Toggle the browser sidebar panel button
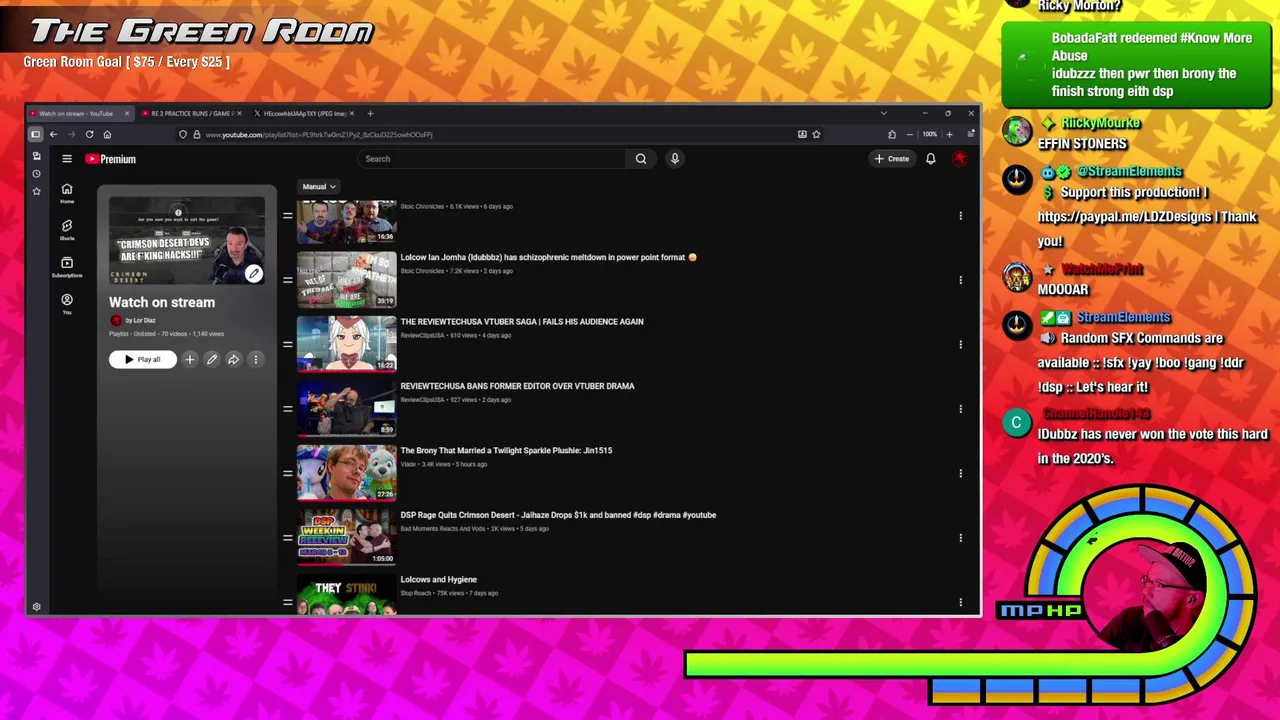Viewport: 1280px width, 720px height. [x=36, y=134]
